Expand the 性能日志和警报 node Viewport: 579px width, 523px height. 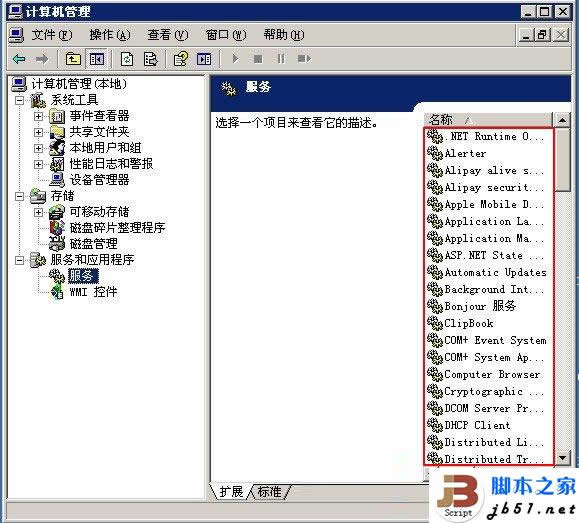point(38,164)
